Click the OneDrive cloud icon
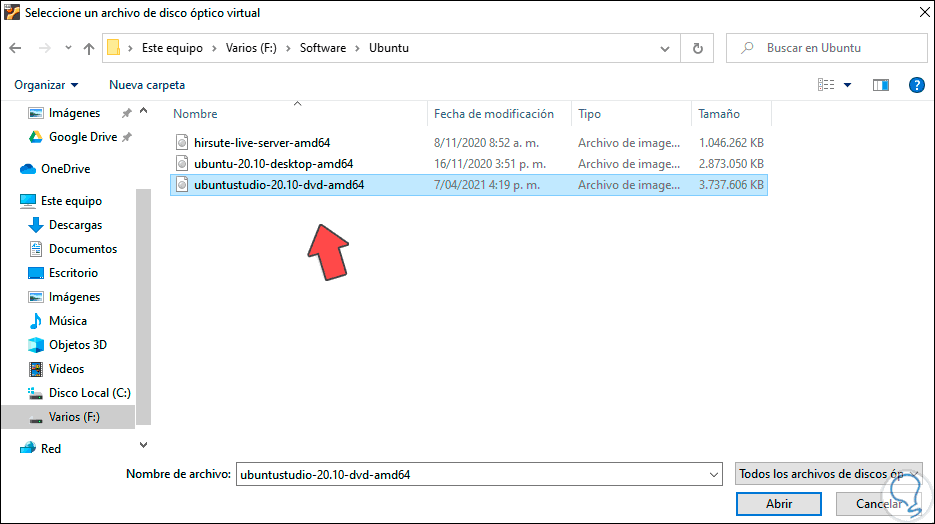Image resolution: width=935 pixels, height=524 pixels. pos(28,169)
